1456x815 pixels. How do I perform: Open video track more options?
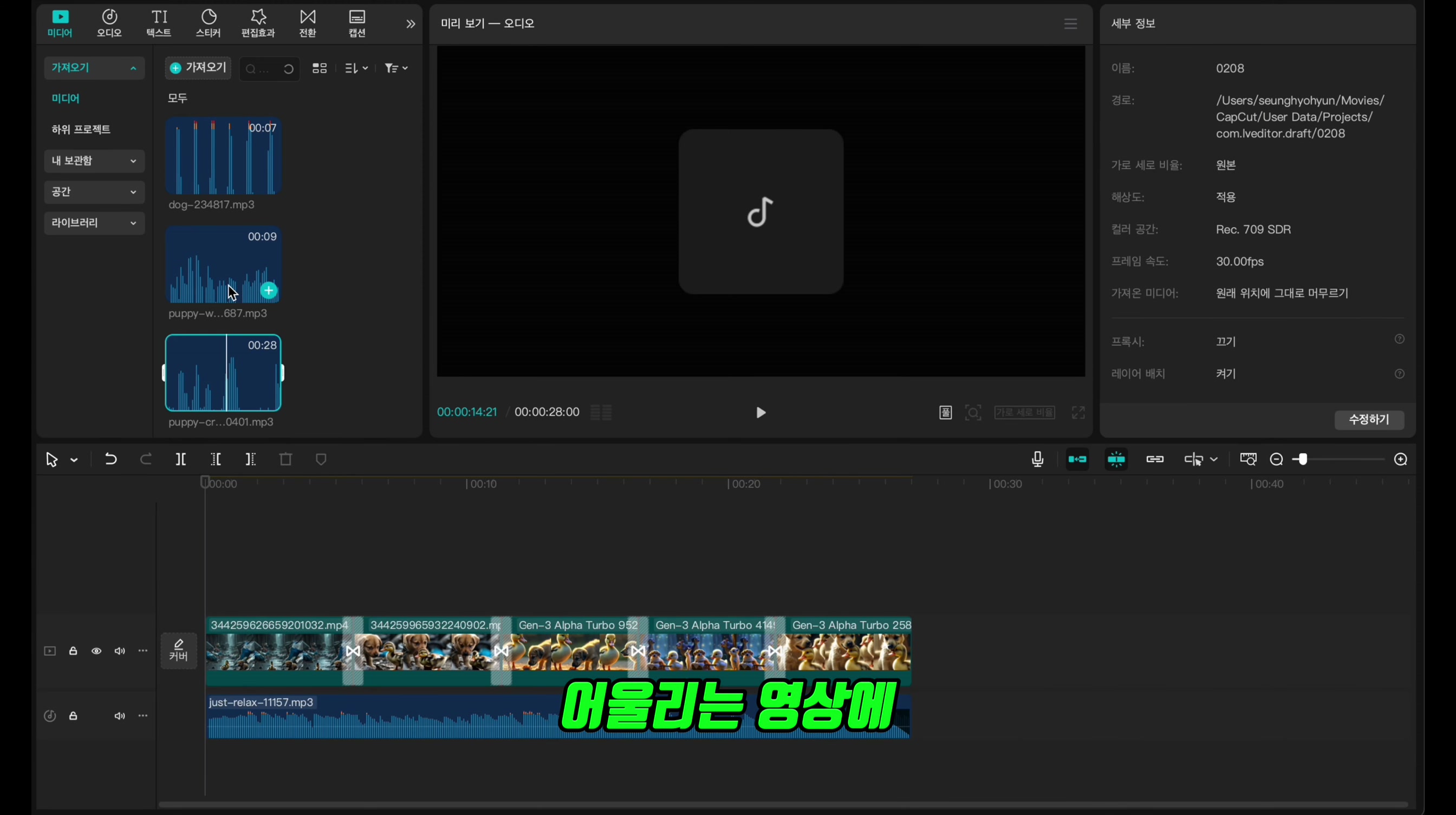[x=143, y=651]
